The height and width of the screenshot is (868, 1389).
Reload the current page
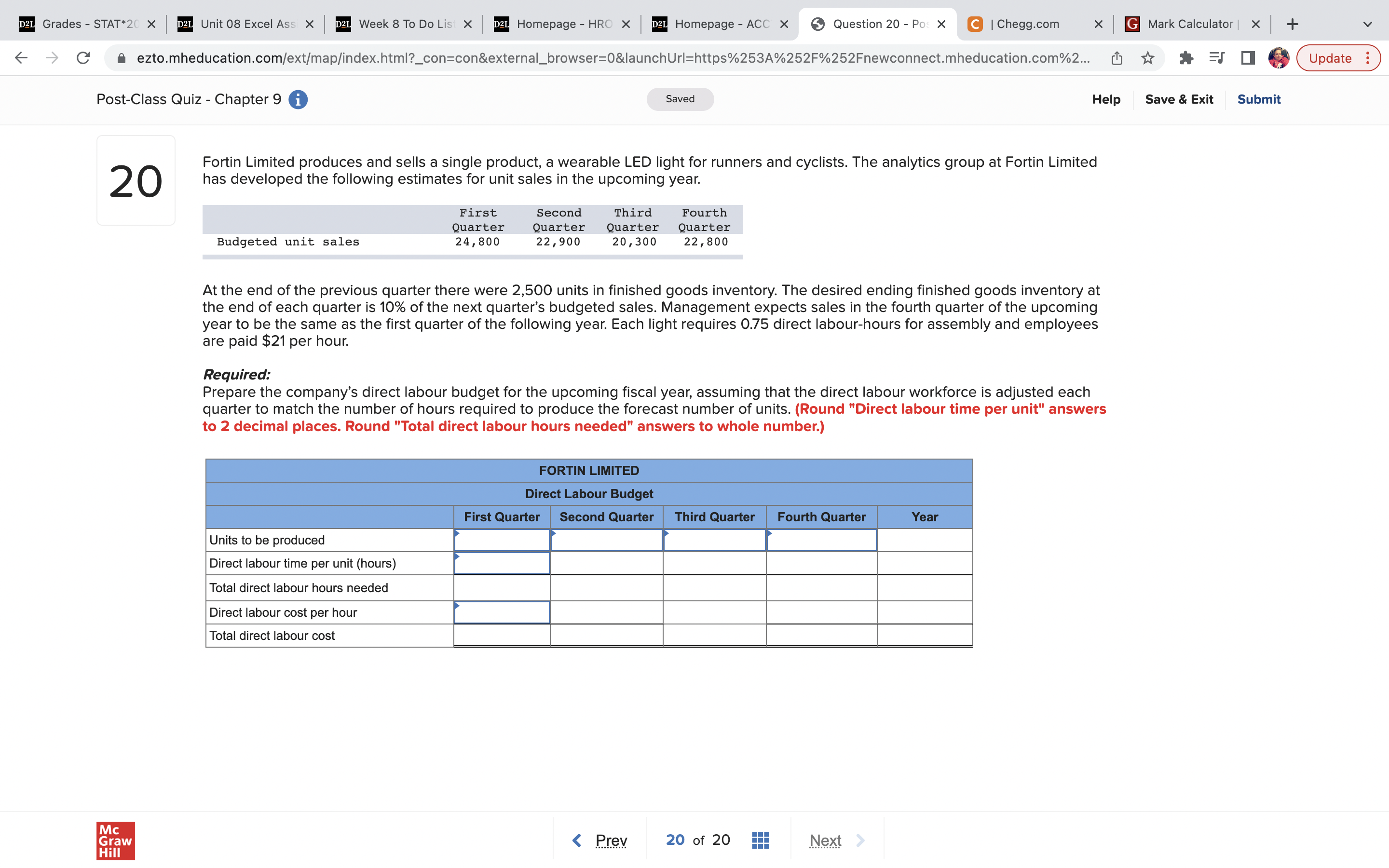click(82, 57)
